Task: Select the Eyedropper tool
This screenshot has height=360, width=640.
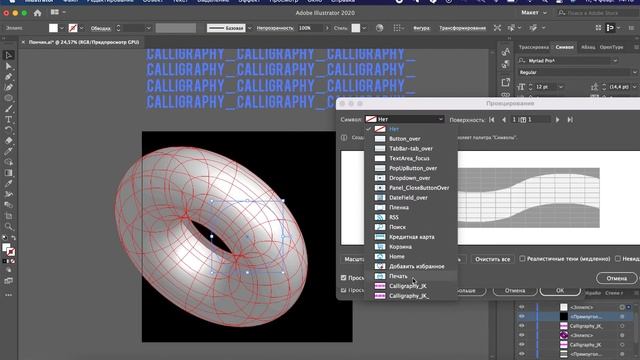Action: tap(9, 184)
